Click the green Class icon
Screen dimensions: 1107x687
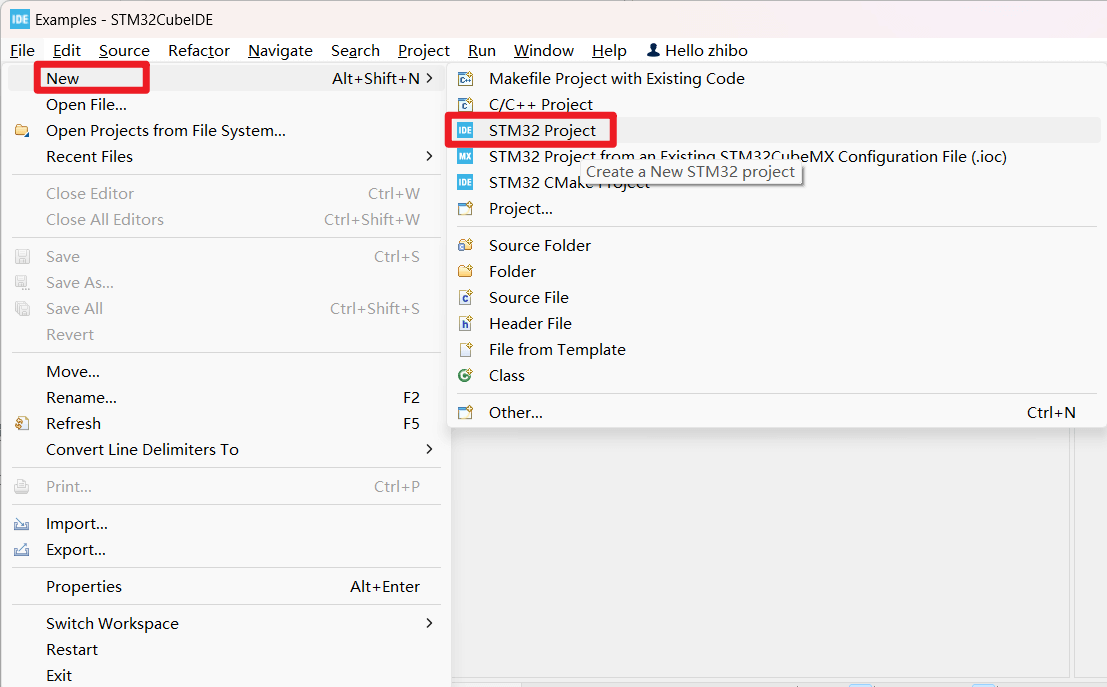465,375
